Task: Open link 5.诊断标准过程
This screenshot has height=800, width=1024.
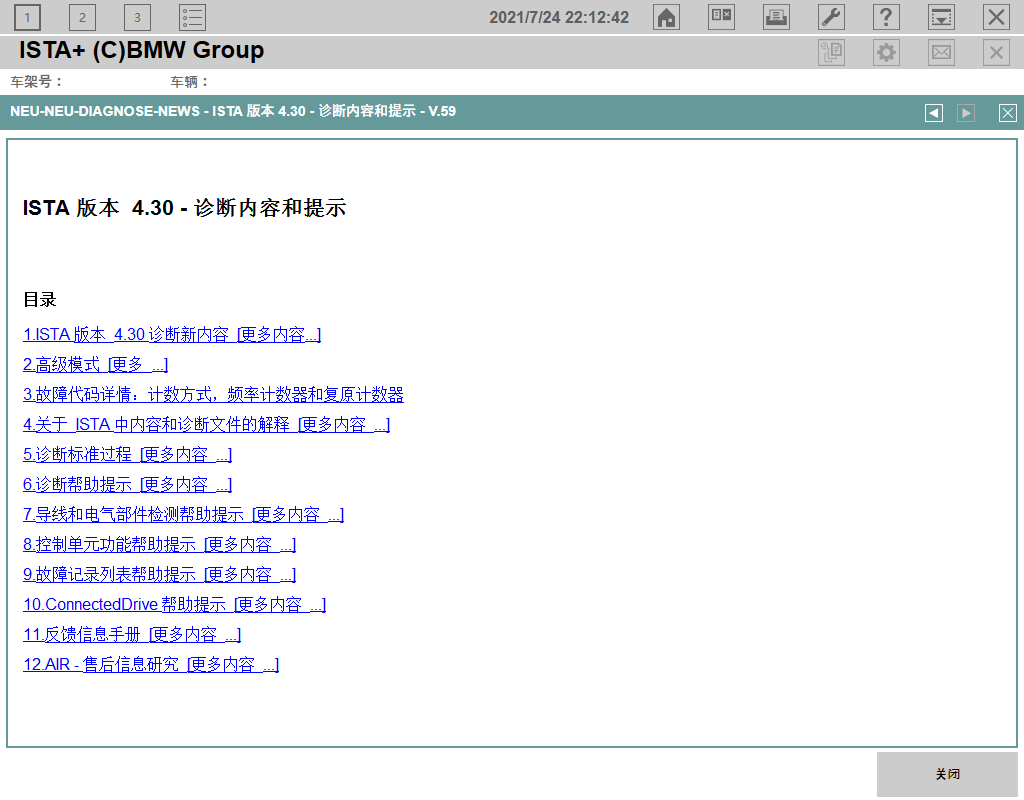Action: pos(127,455)
